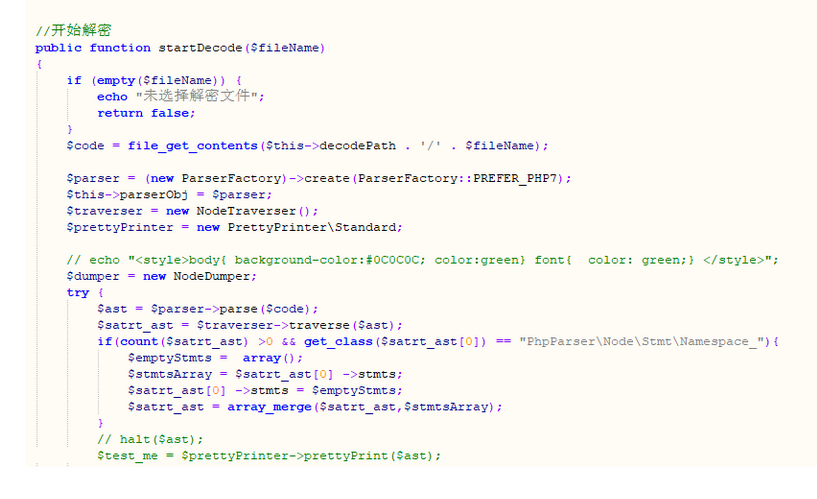Click the return false statement

(146, 113)
